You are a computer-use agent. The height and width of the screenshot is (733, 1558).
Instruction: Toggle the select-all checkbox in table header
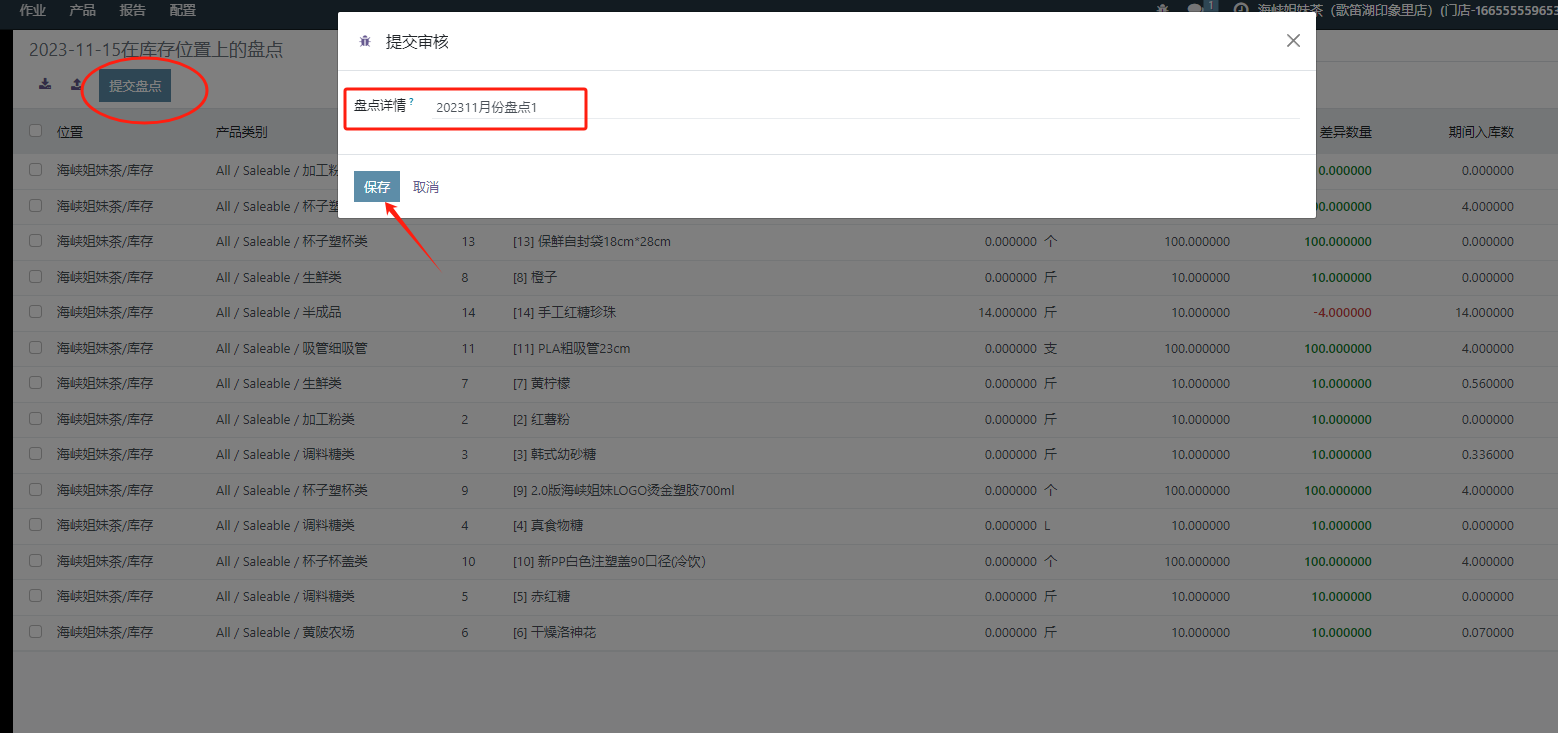pyautogui.click(x=36, y=131)
